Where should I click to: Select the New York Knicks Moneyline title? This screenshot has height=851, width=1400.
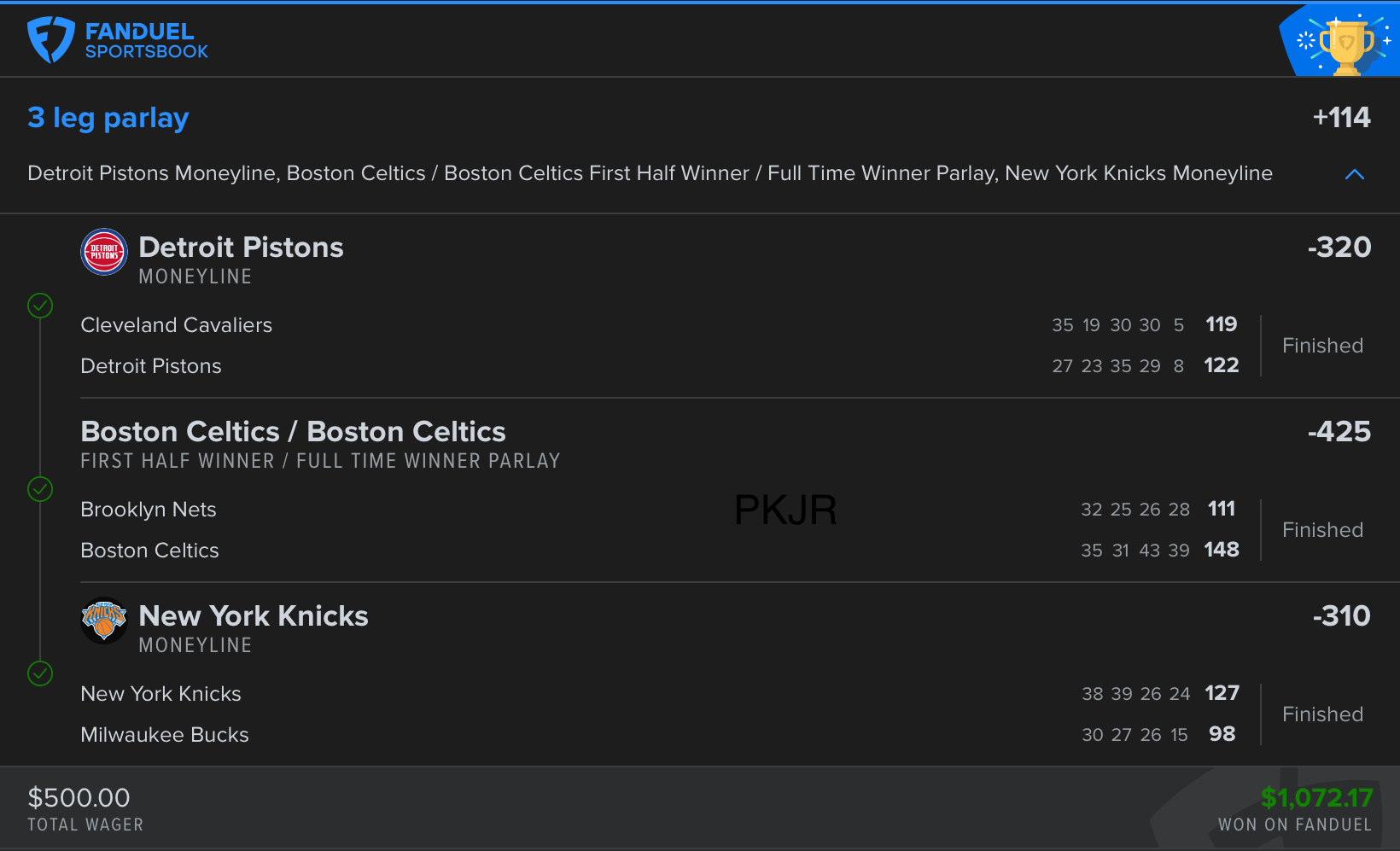point(253,616)
